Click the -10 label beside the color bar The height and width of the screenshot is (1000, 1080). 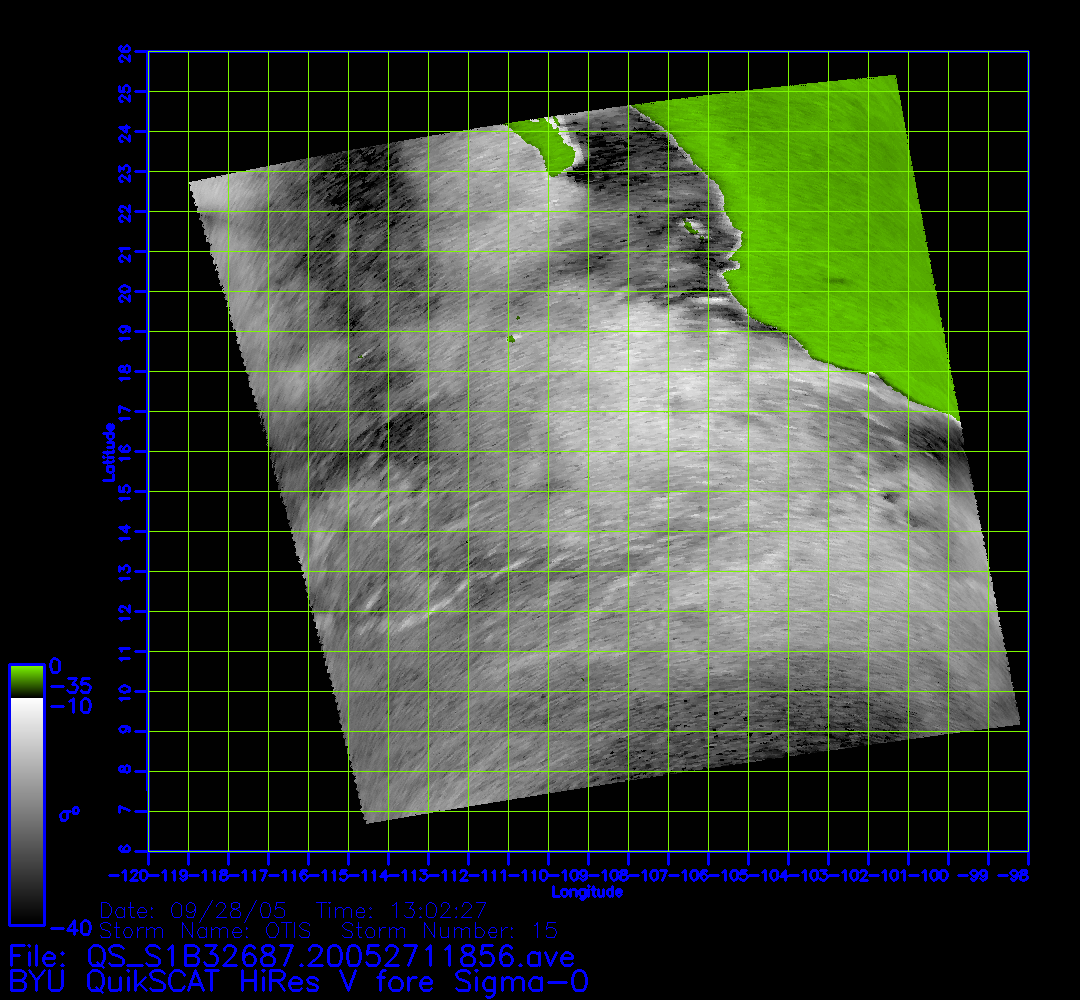click(70, 706)
